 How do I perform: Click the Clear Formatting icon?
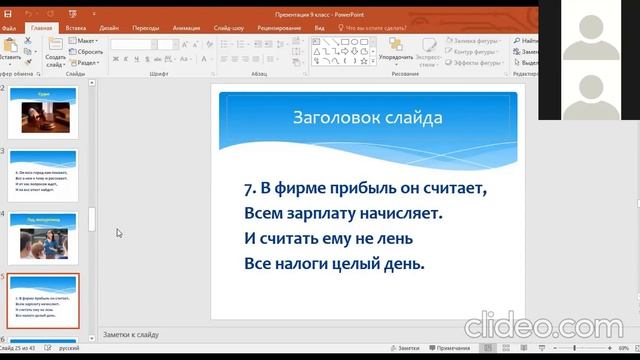click(209, 44)
